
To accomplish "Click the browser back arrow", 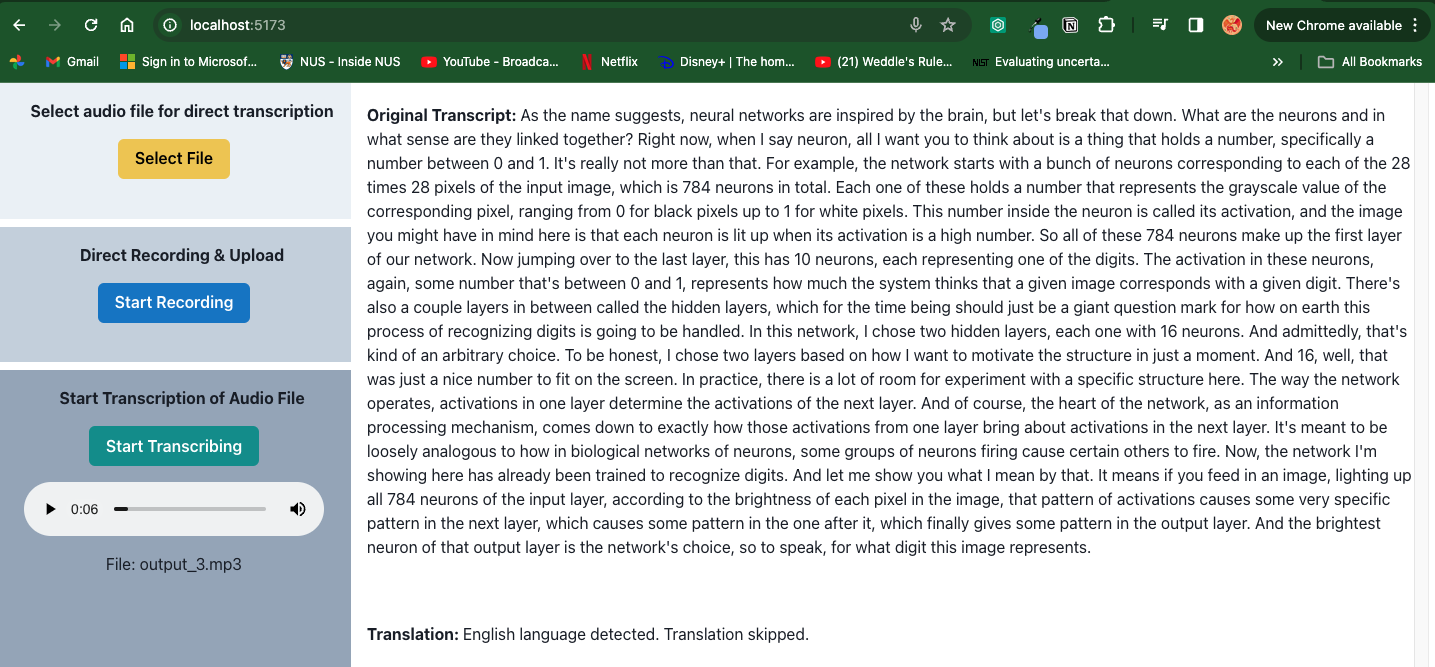I will (x=19, y=25).
